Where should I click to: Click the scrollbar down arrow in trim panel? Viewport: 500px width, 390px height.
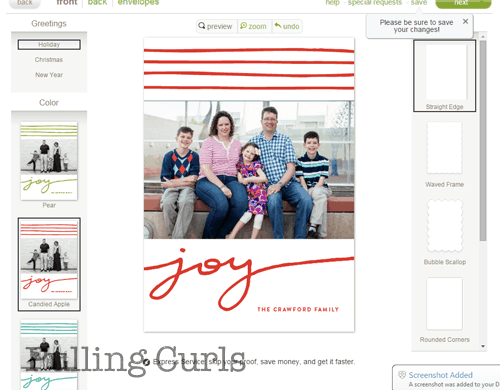click(x=483, y=346)
